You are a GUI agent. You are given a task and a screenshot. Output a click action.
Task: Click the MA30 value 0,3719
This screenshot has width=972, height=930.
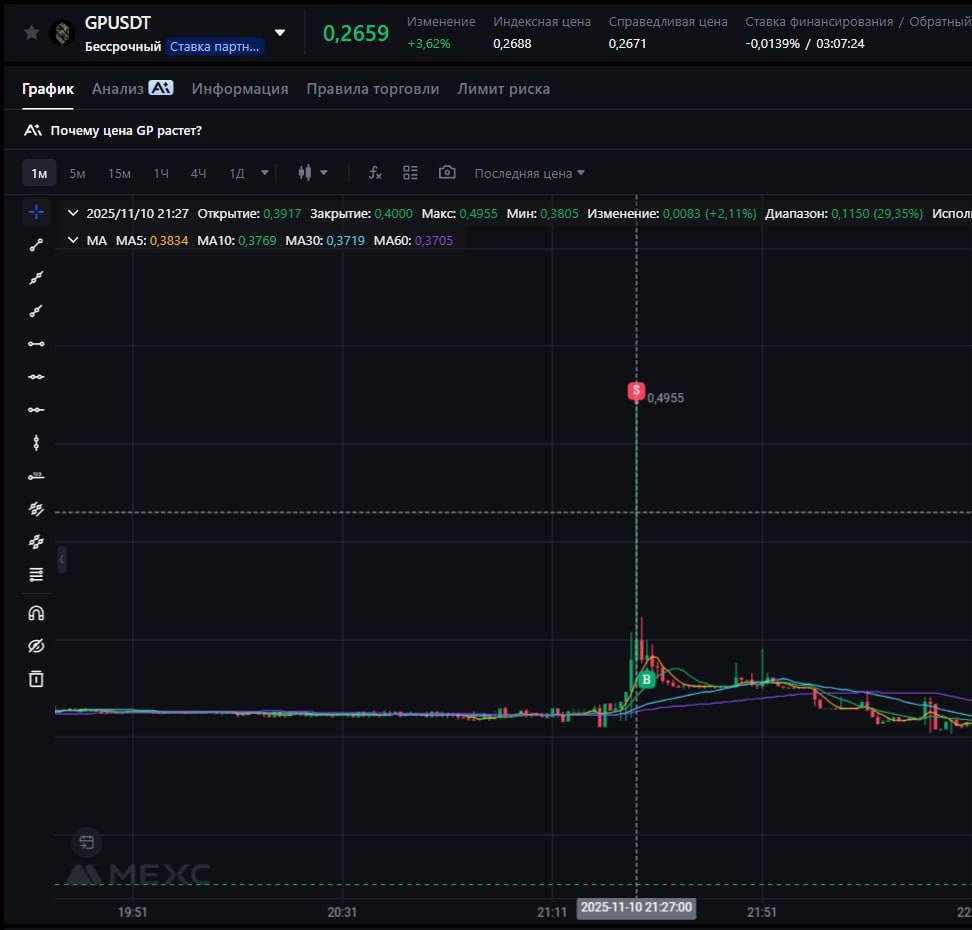pos(345,241)
